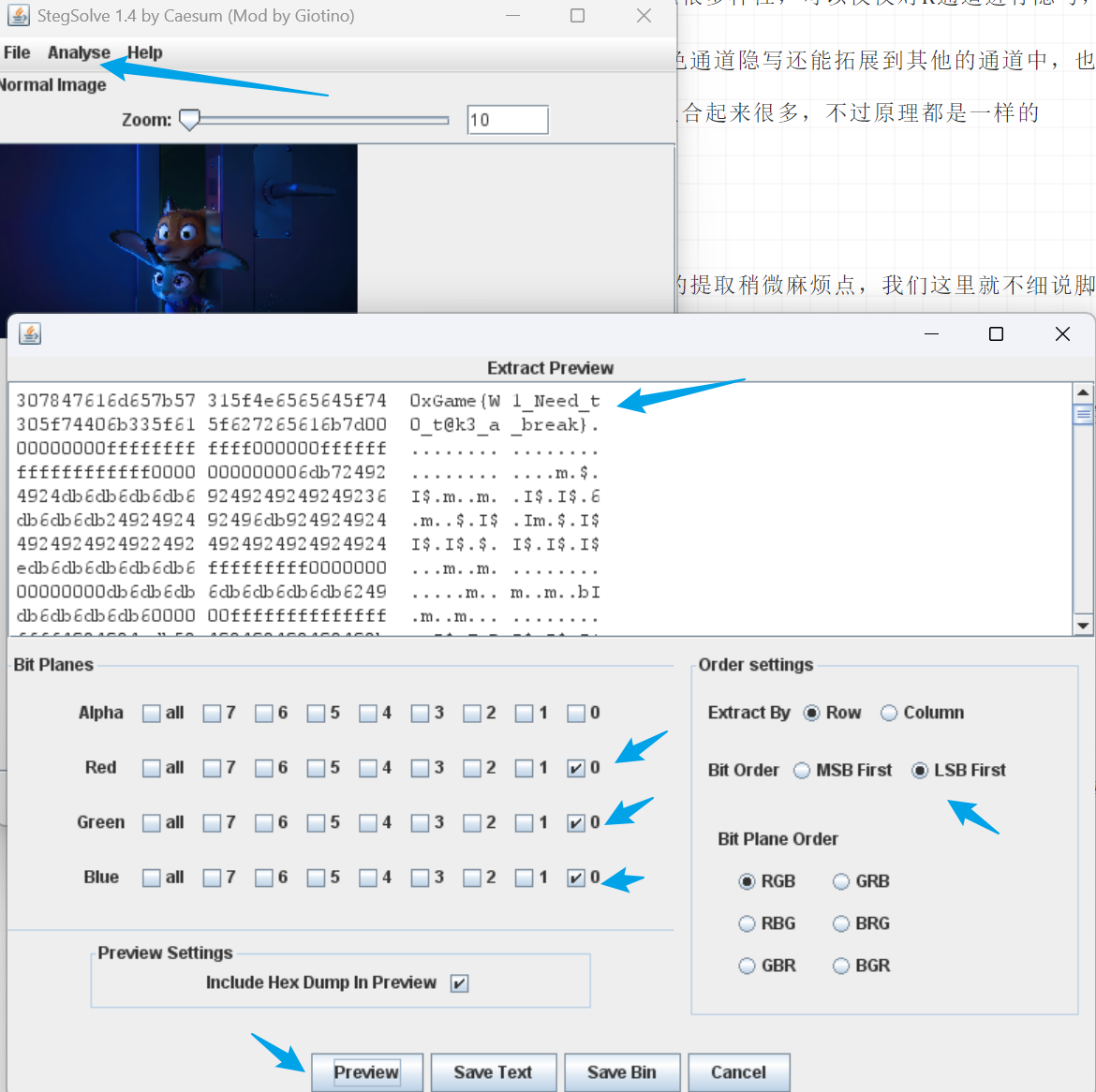The height and width of the screenshot is (1092, 1096).
Task: Select MSB First bit order
Action: pyautogui.click(x=802, y=771)
